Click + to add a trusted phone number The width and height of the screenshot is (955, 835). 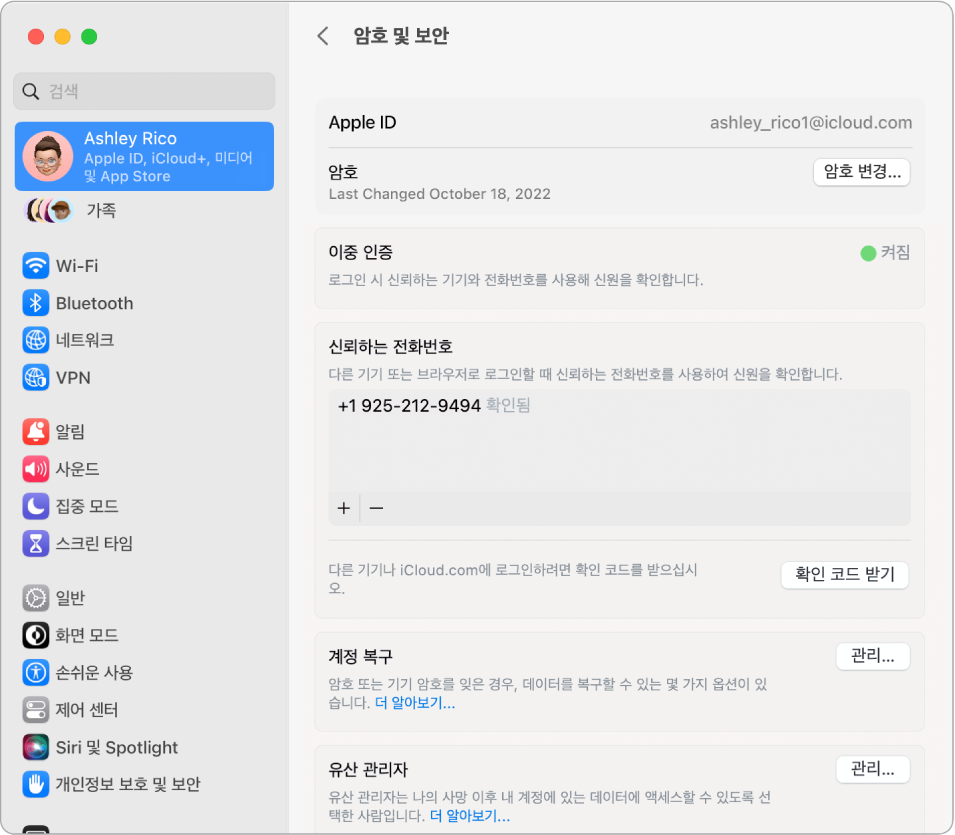point(343,508)
